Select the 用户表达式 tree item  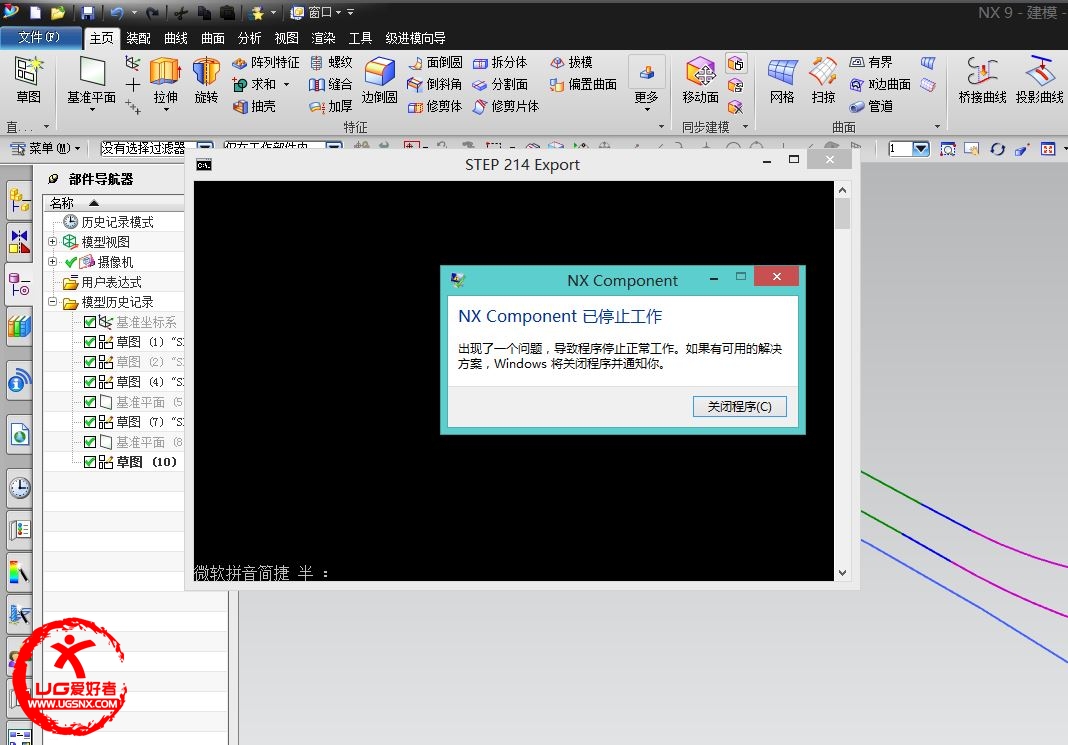(112, 282)
